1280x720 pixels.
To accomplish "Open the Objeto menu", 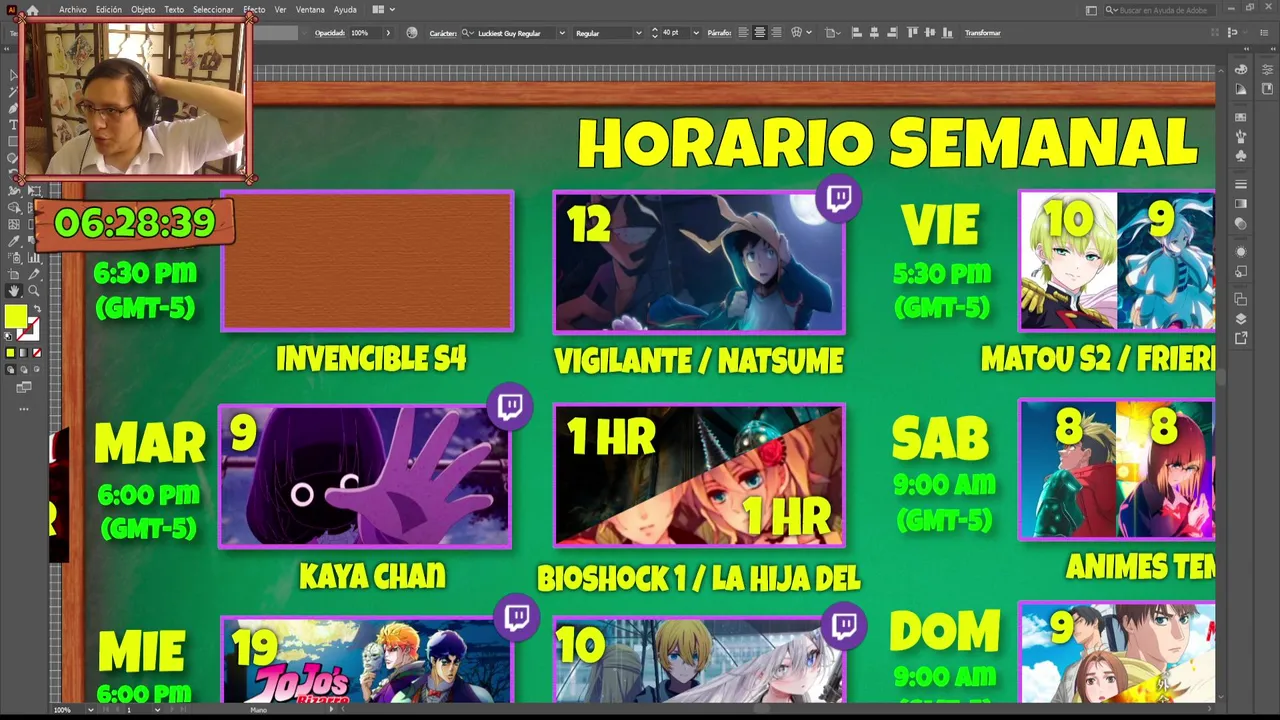I will 143,9.
